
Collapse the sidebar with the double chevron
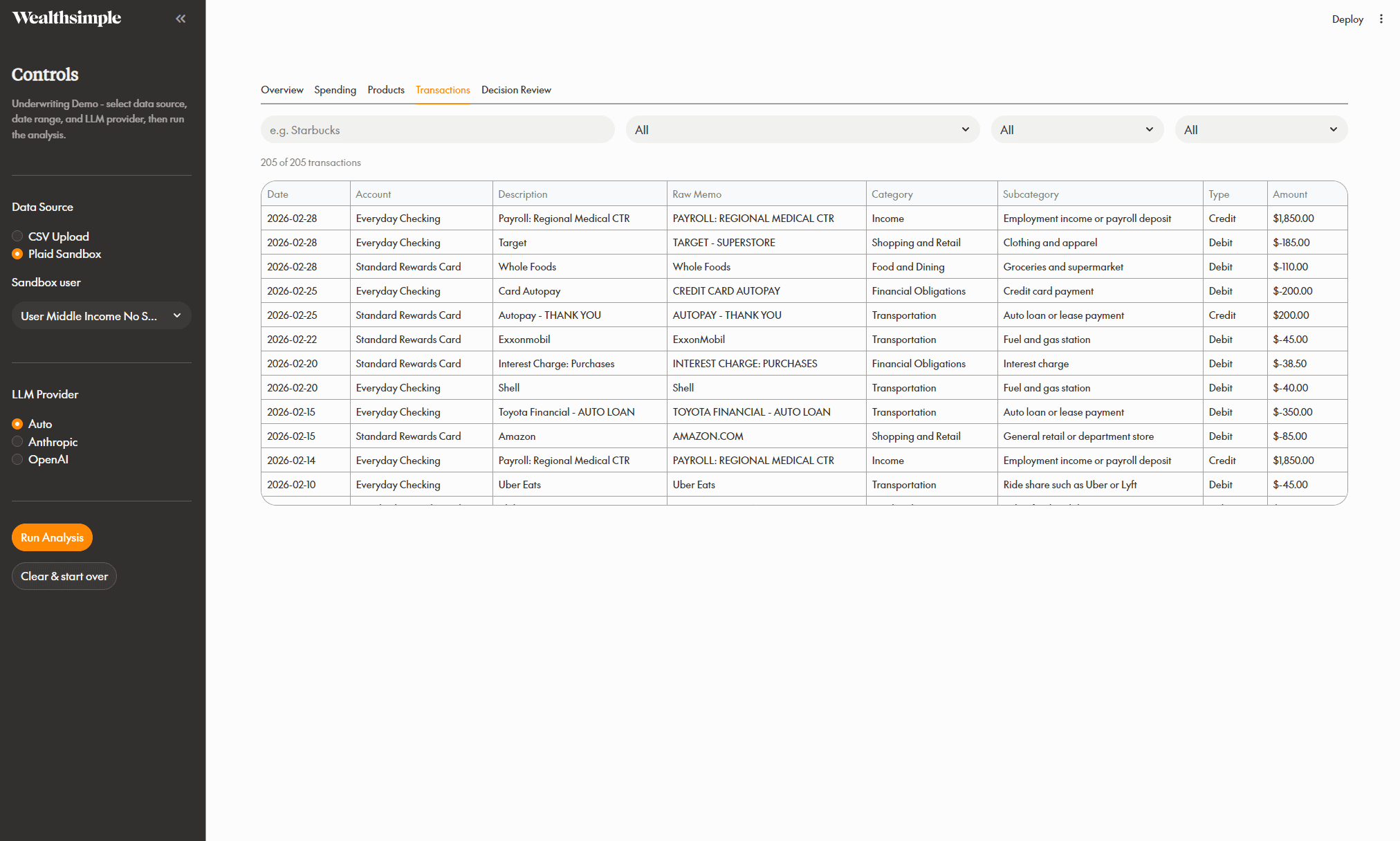(181, 19)
